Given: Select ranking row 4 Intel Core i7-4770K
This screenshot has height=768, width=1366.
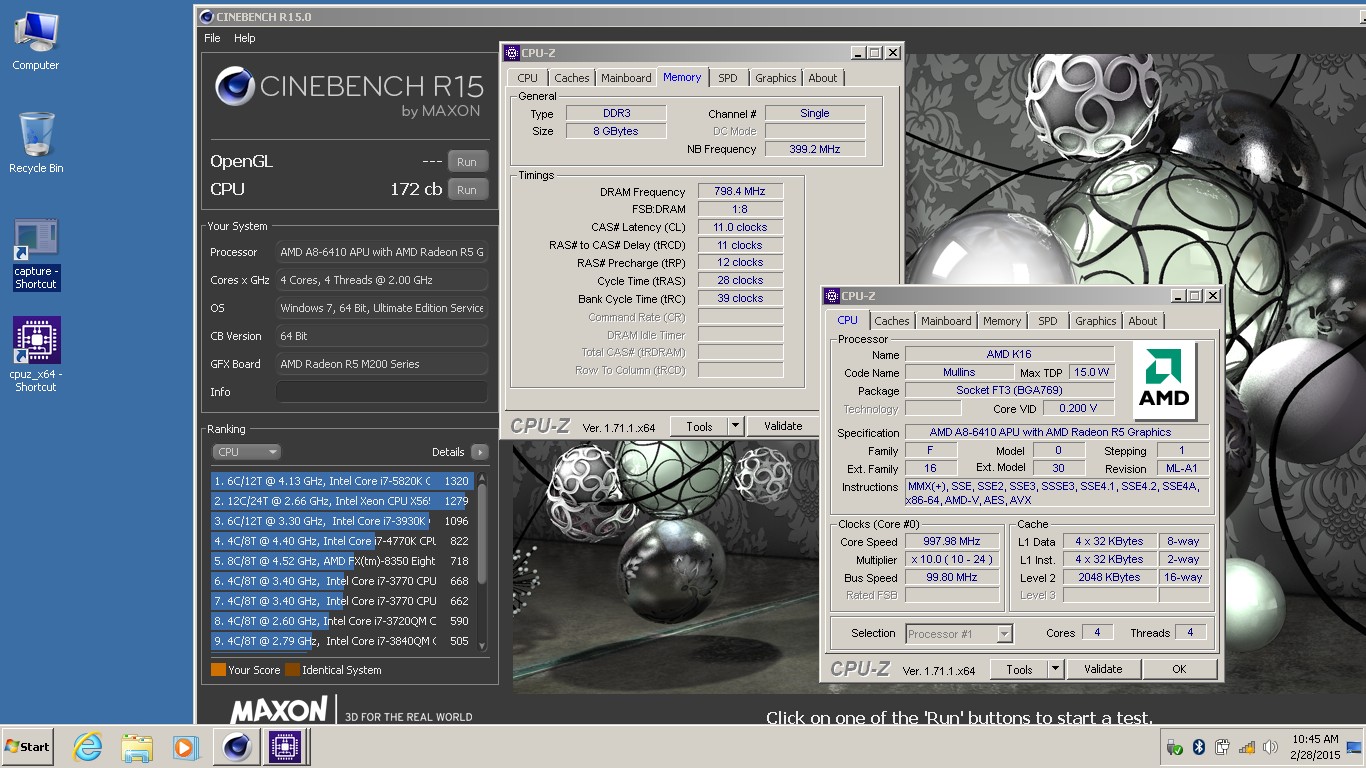Looking at the screenshot, I should 343,541.
